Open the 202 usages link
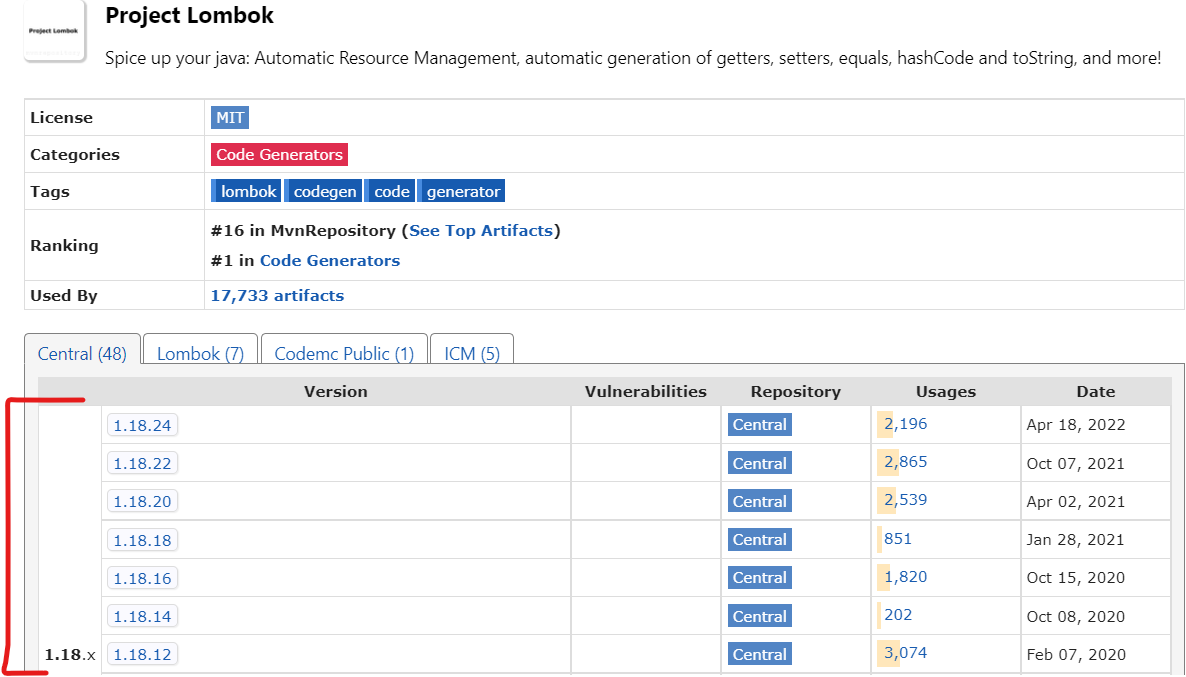The width and height of the screenshot is (1186, 677). (898, 615)
